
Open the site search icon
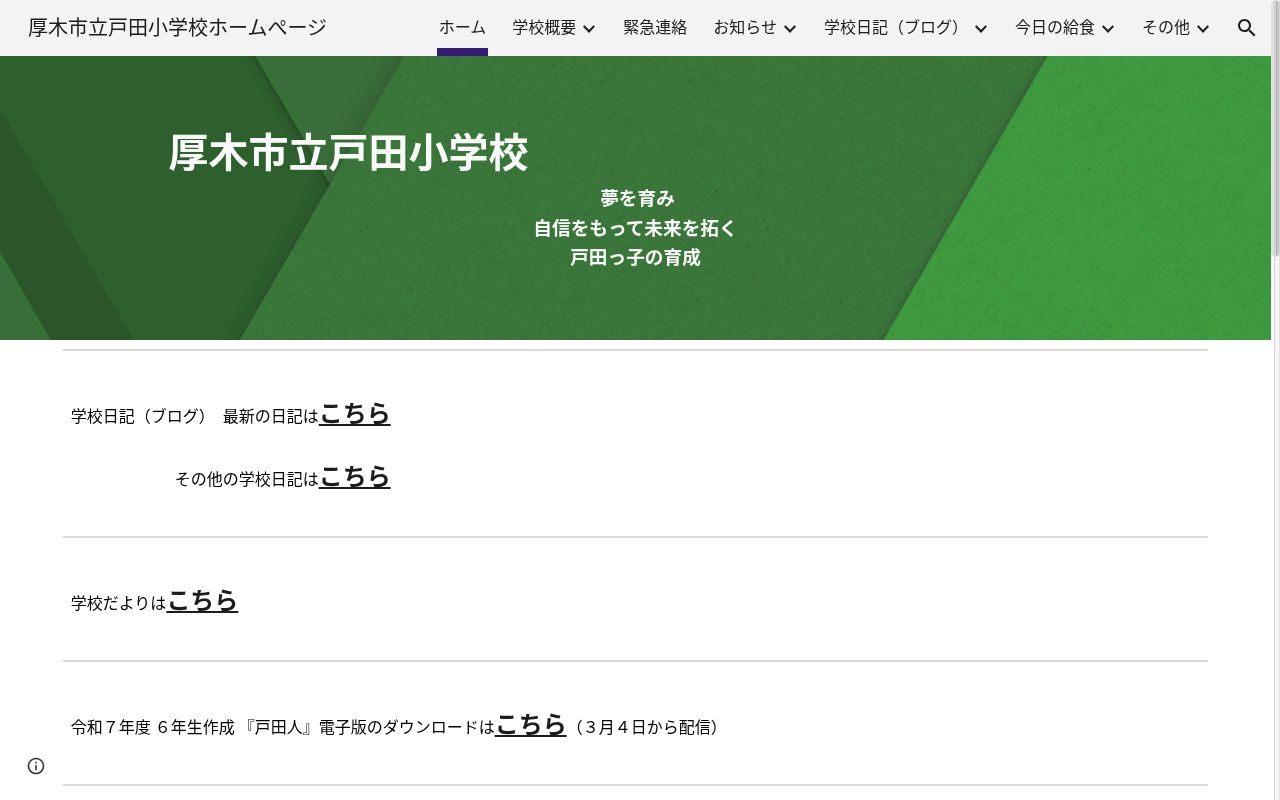point(1246,28)
